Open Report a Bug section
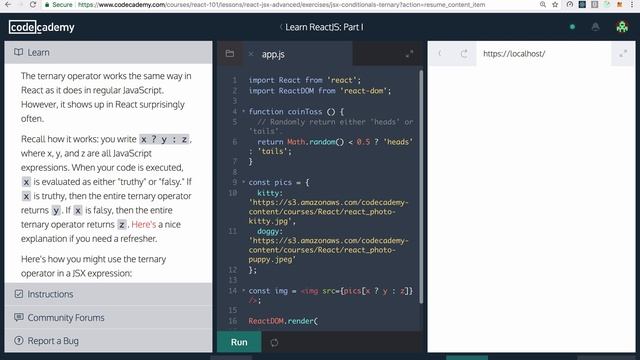Screen dimensions: 640x360 click(109, 341)
